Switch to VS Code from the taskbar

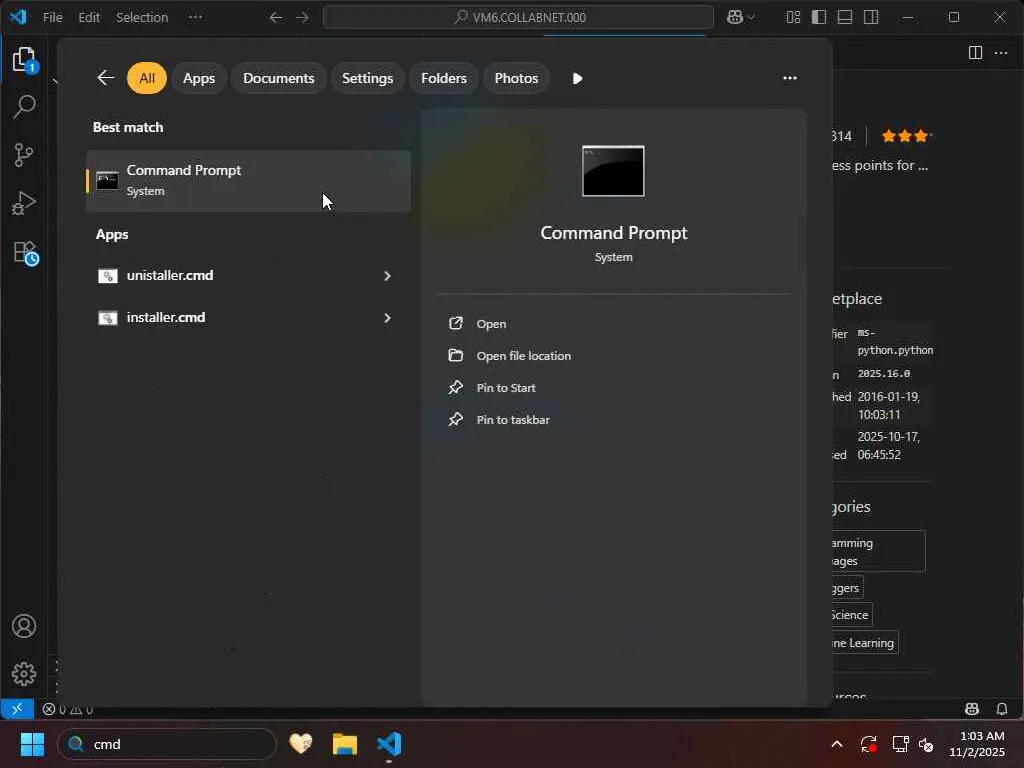tap(389, 744)
